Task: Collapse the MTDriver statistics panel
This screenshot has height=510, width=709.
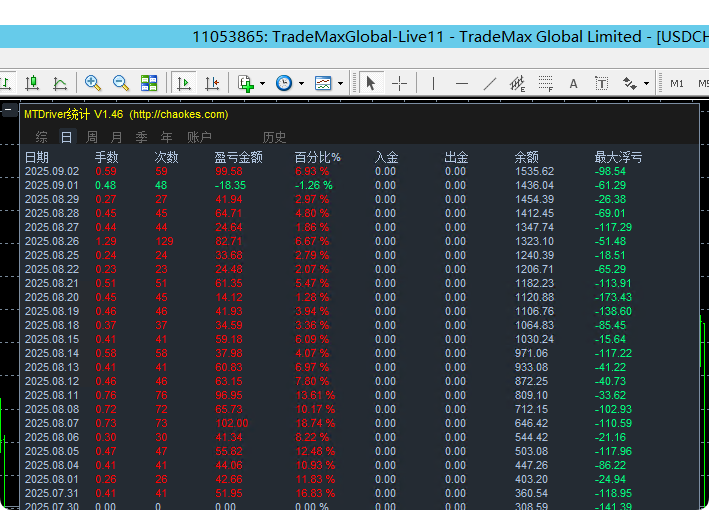Action: point(8,110)
